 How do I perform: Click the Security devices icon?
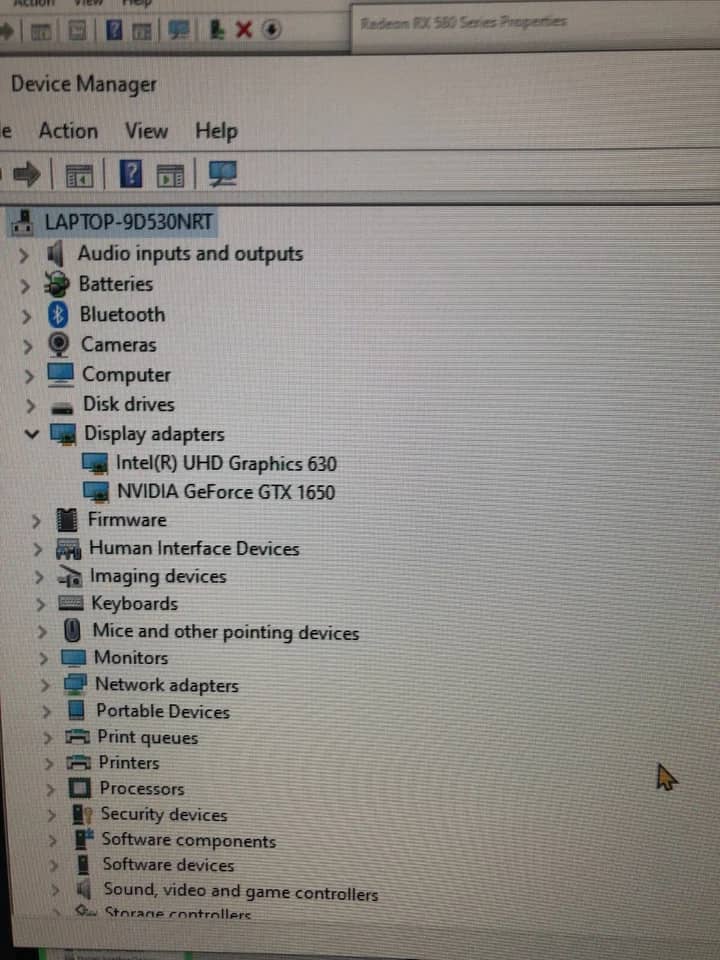click(82, 814)
